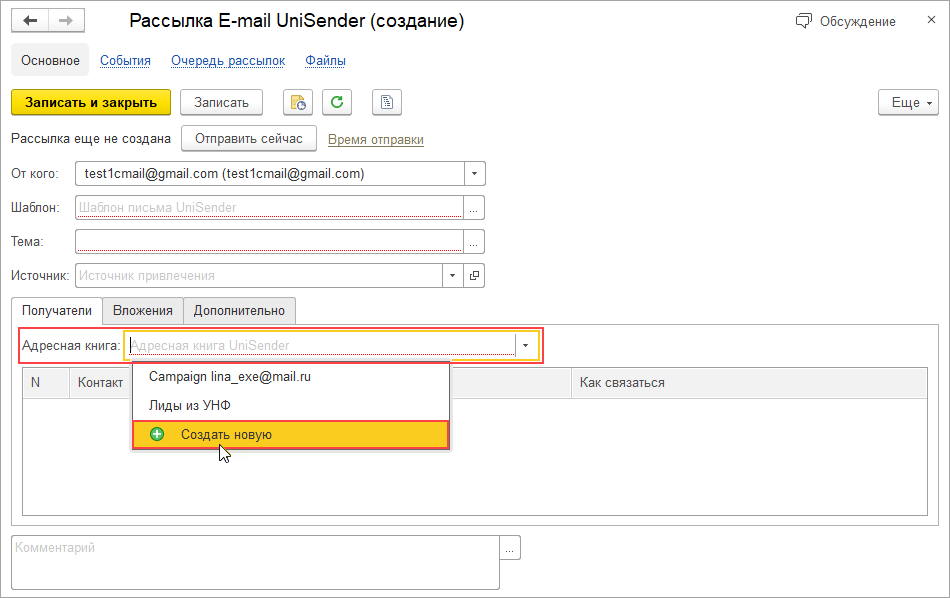Expand the Источник dropdown arrow
Screen dimensions: 950x598
pos(453,275)
